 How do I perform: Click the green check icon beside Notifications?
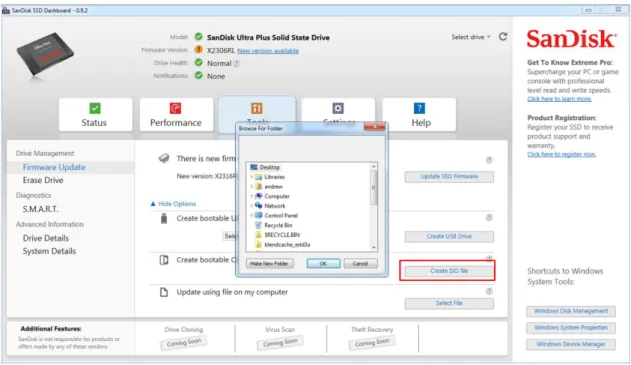click(x=198, y=76)
